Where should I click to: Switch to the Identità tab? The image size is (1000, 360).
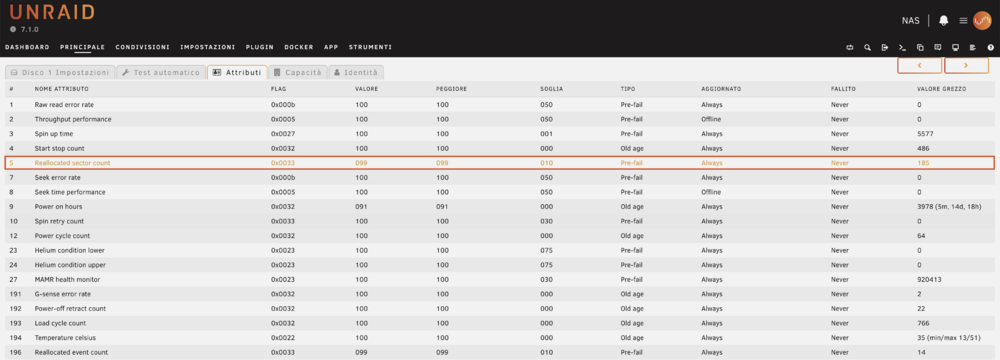(356, 73)
